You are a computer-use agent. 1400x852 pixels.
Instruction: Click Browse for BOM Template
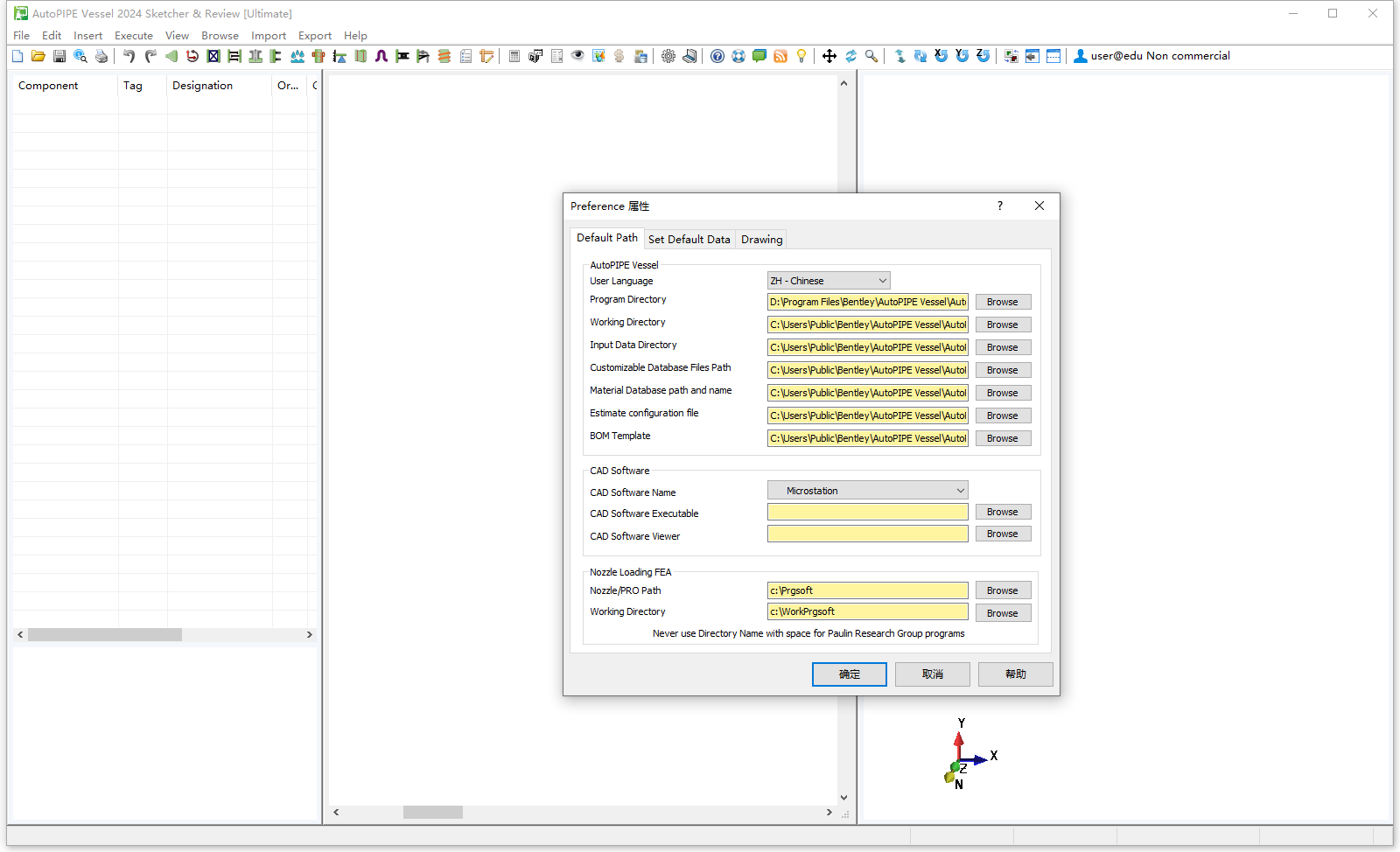pyautogui.click(x=1003, y=438)
